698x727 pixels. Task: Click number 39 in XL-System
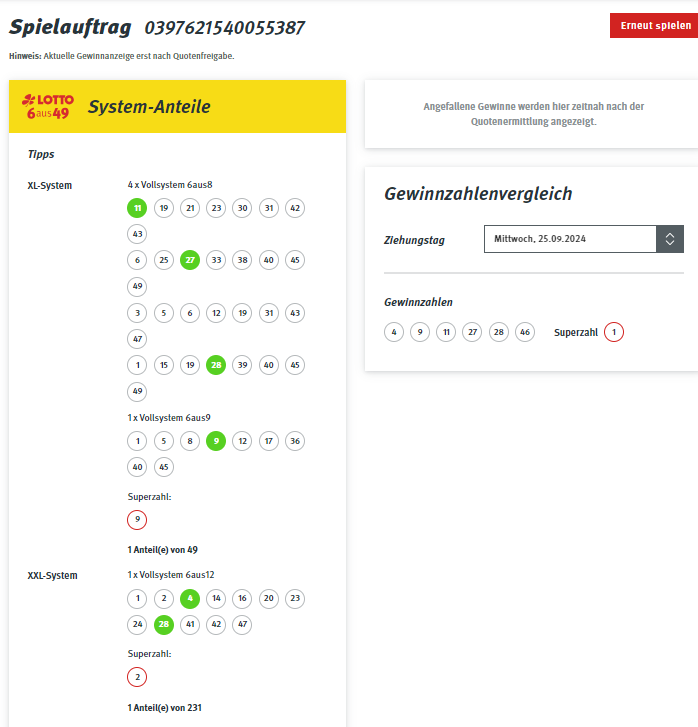click(243, 365)
